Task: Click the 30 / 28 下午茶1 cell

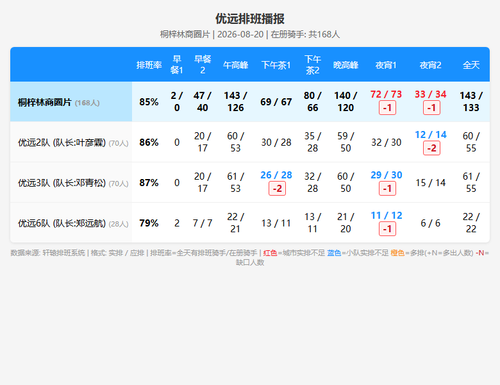Action: point(276,142)
